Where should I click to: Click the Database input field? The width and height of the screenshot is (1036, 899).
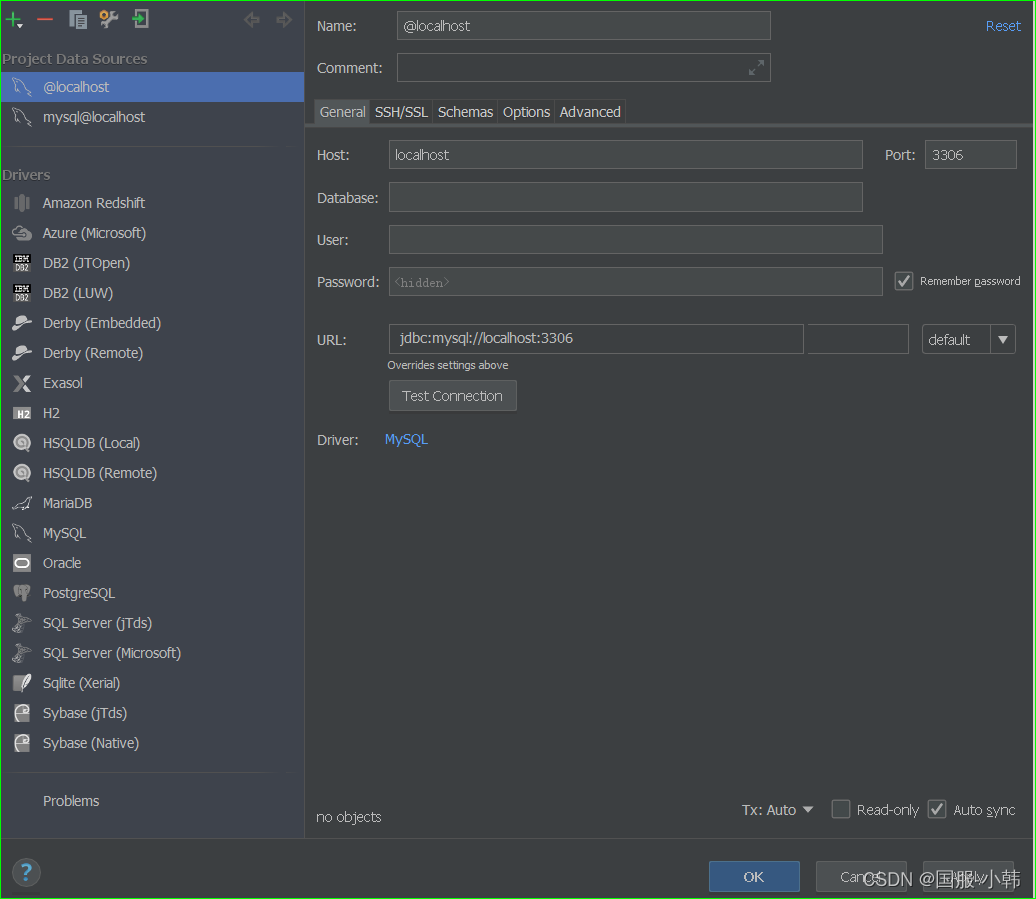pyautogui.click(x=626, y=197)
